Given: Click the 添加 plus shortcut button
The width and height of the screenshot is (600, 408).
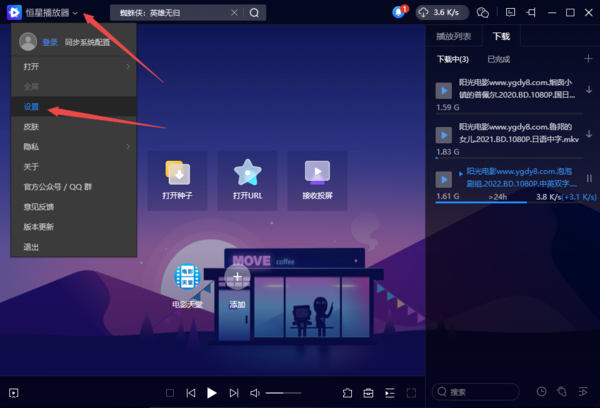Looking at the screenshot, I should tap(237, 277).
